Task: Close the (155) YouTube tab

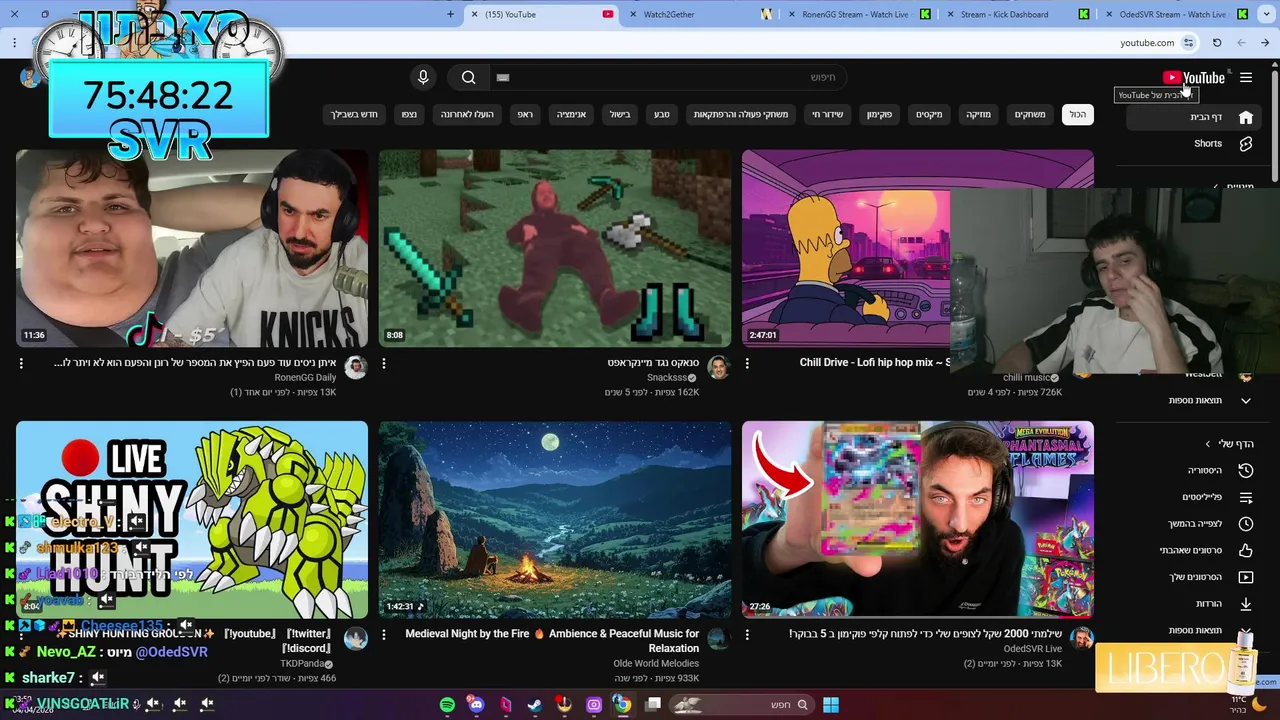Action: pos(474,14)
